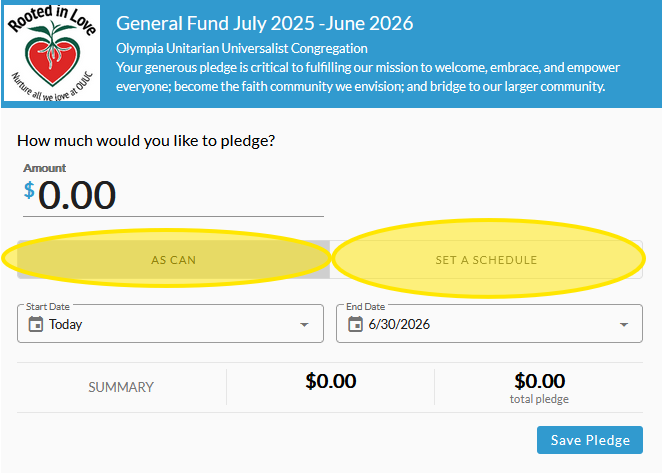Expand the End Date dropdown arrow
662x473 pixels.
click(624, 325)
